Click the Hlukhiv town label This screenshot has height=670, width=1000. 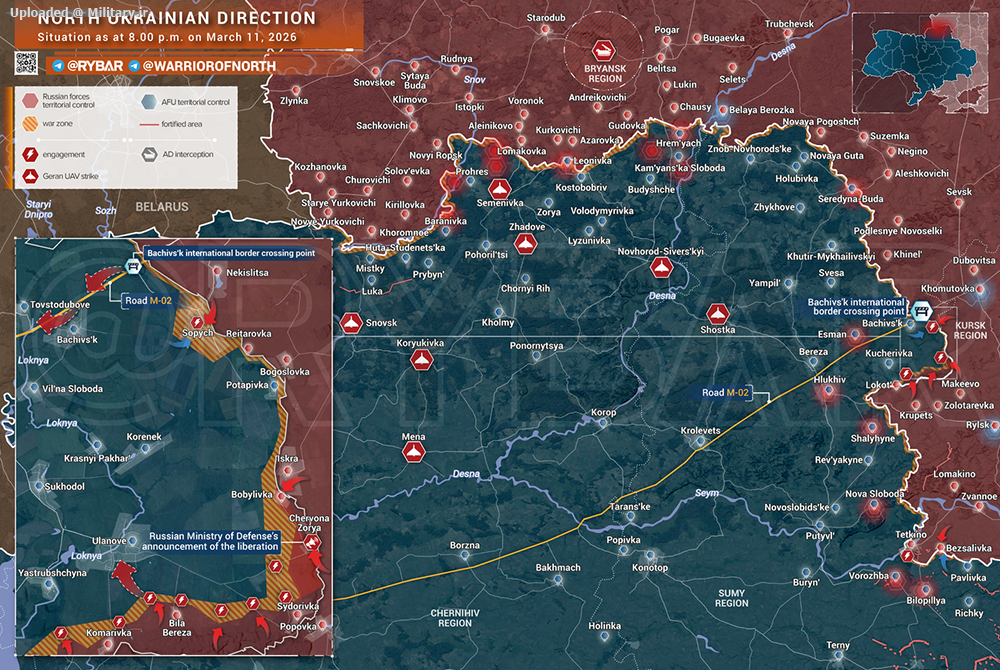830,379
